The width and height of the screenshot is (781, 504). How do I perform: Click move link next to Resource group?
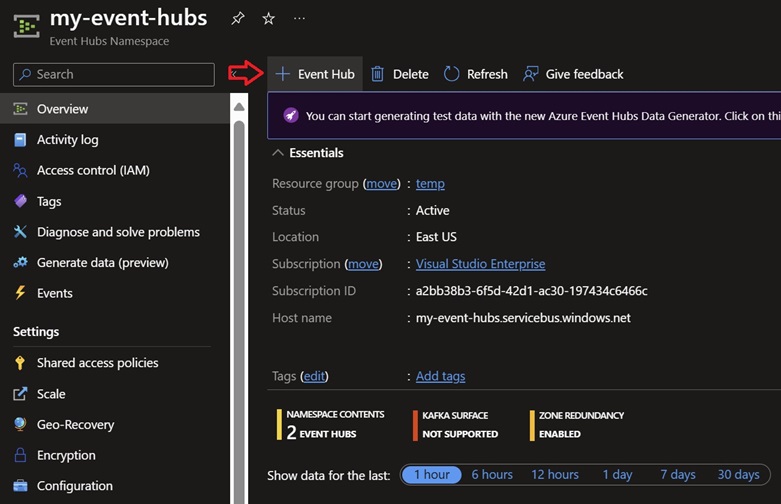(382, 184)
